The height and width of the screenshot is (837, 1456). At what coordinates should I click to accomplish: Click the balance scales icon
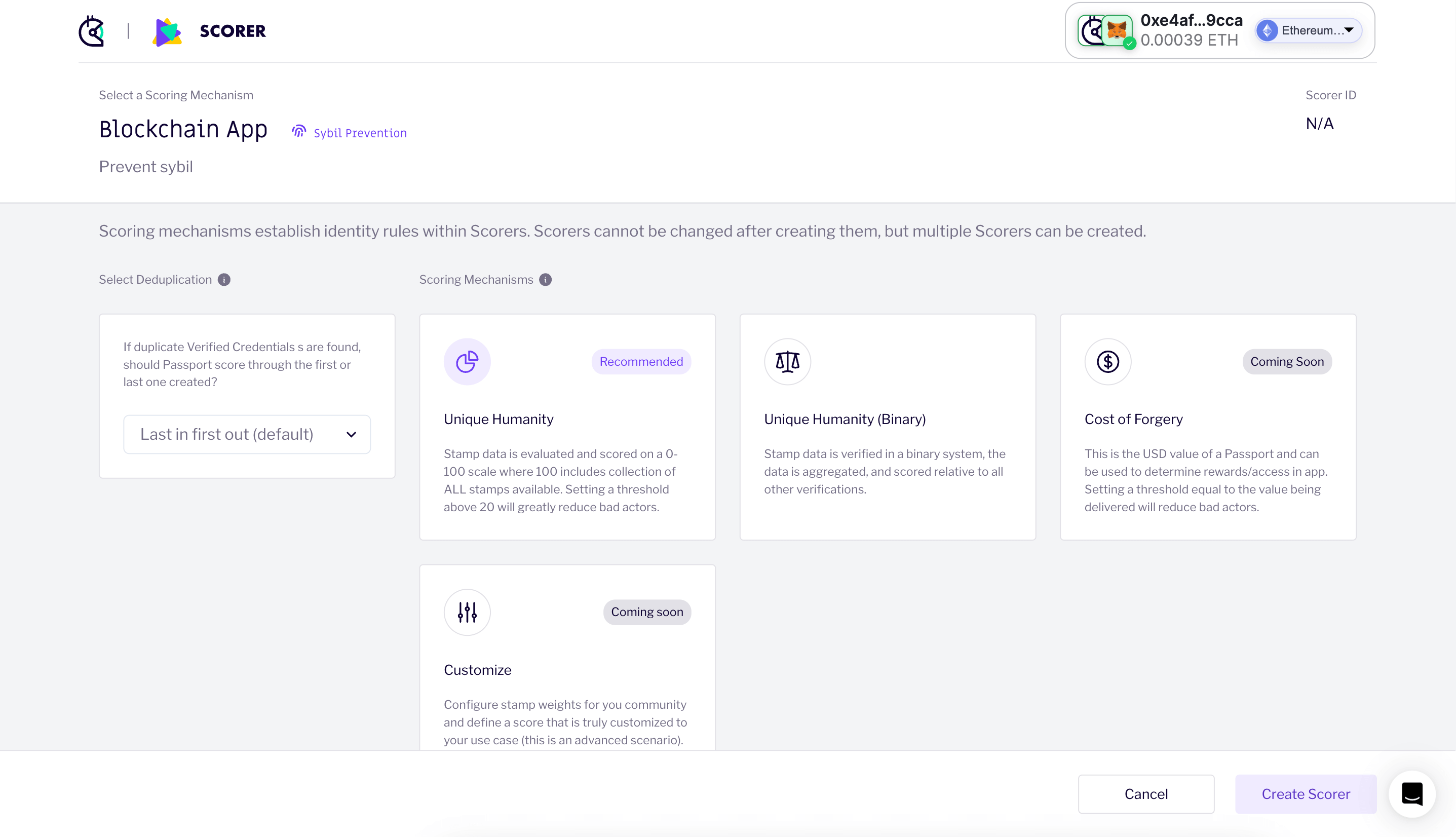pyautogui.click(x=787, y=362)
